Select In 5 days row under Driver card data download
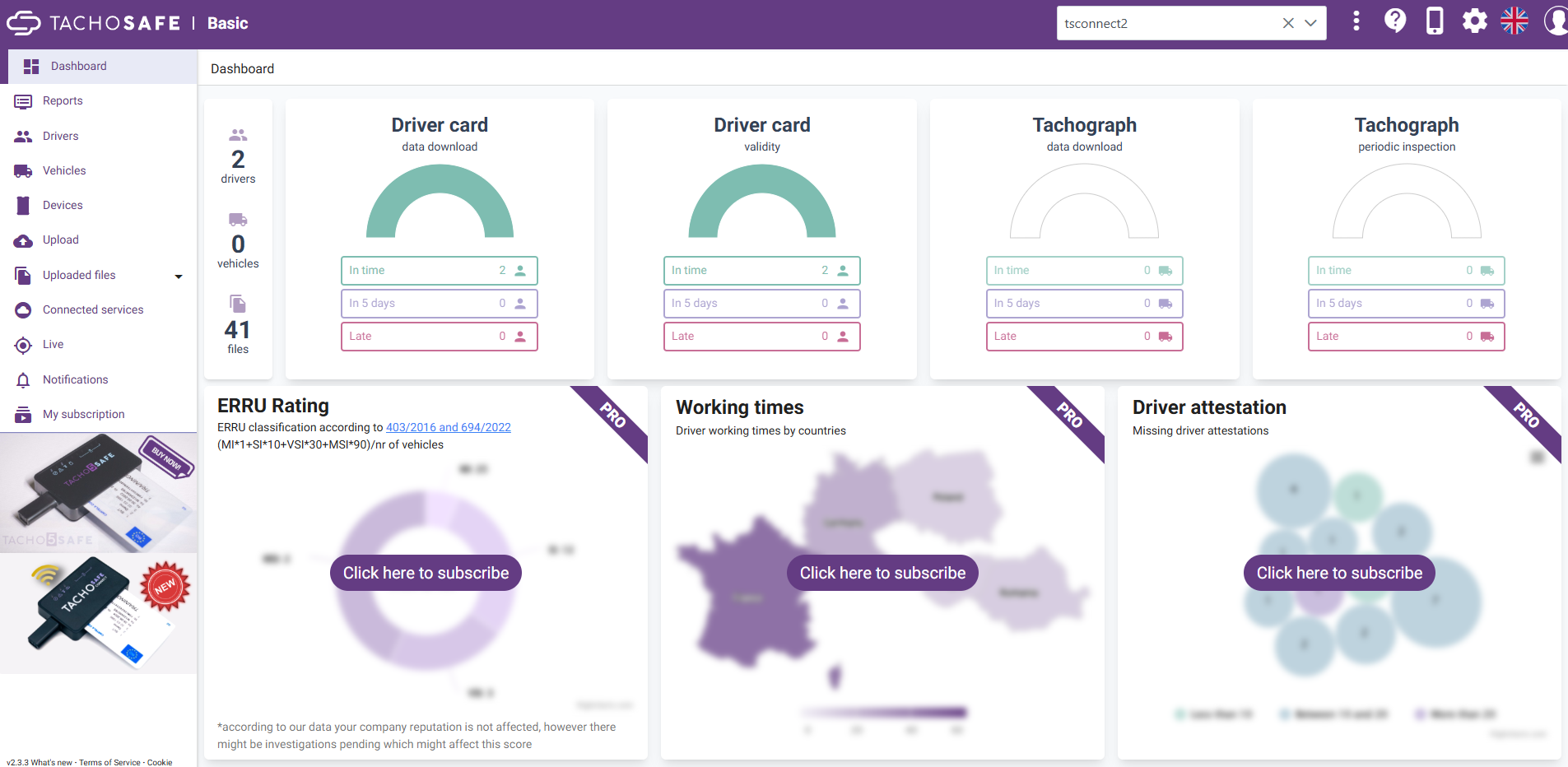 (440, 304)
